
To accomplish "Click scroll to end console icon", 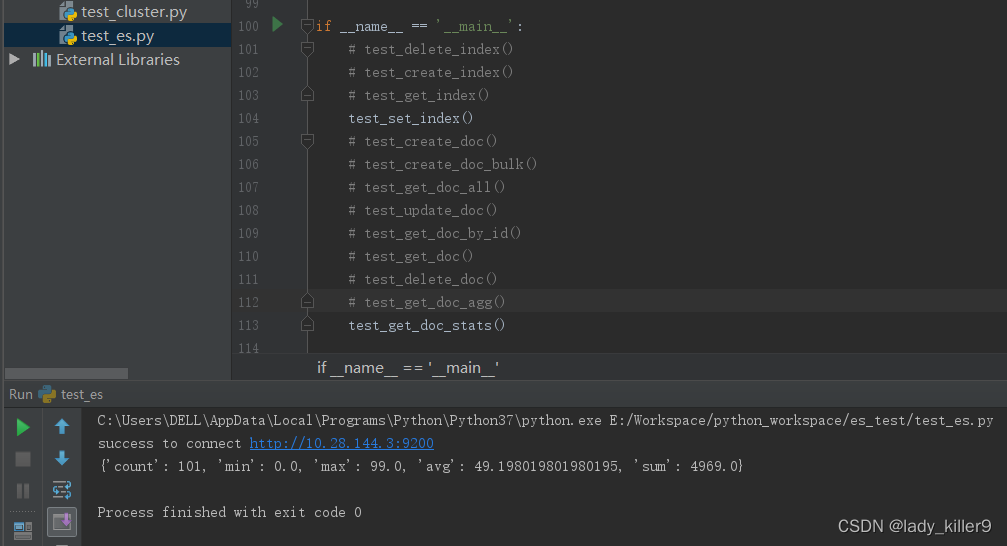I will click(62, 522).
